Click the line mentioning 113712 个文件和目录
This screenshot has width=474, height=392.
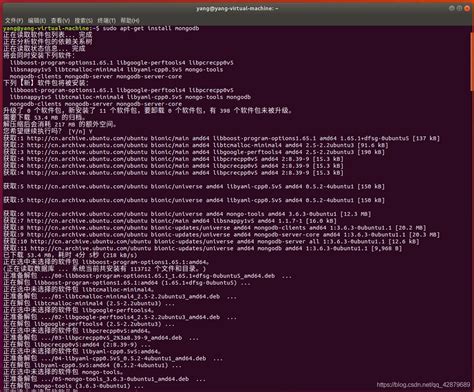click(105, 269)
